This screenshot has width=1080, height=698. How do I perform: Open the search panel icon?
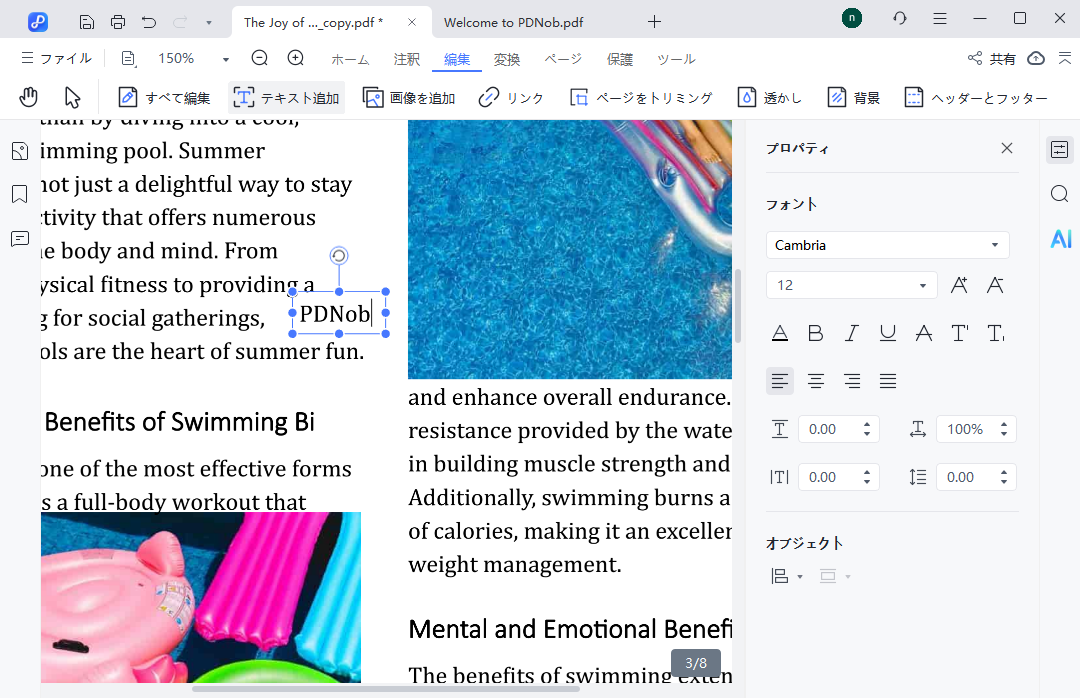point(1060,194)
